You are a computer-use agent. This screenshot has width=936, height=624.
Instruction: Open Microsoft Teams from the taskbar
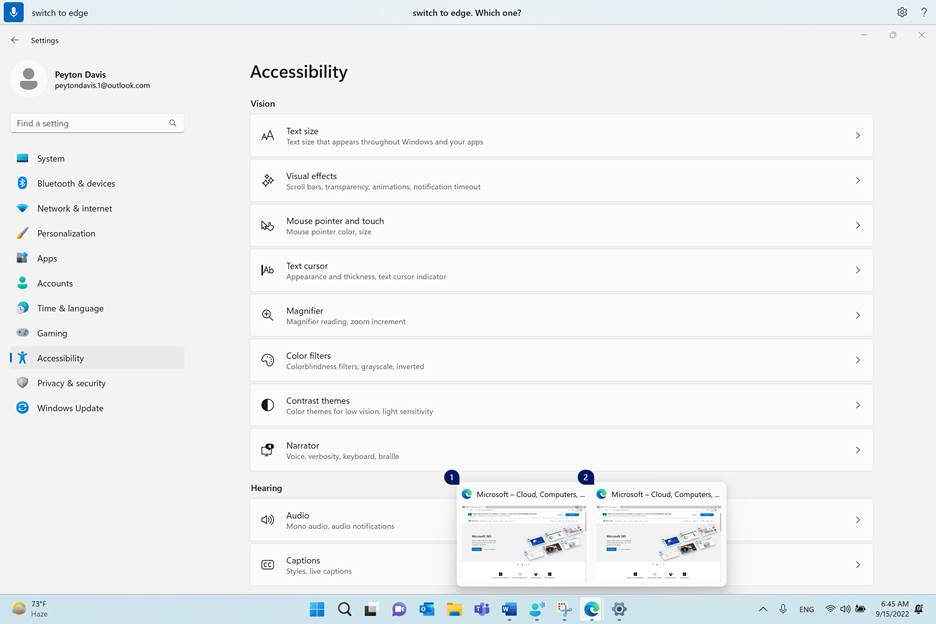481,609
